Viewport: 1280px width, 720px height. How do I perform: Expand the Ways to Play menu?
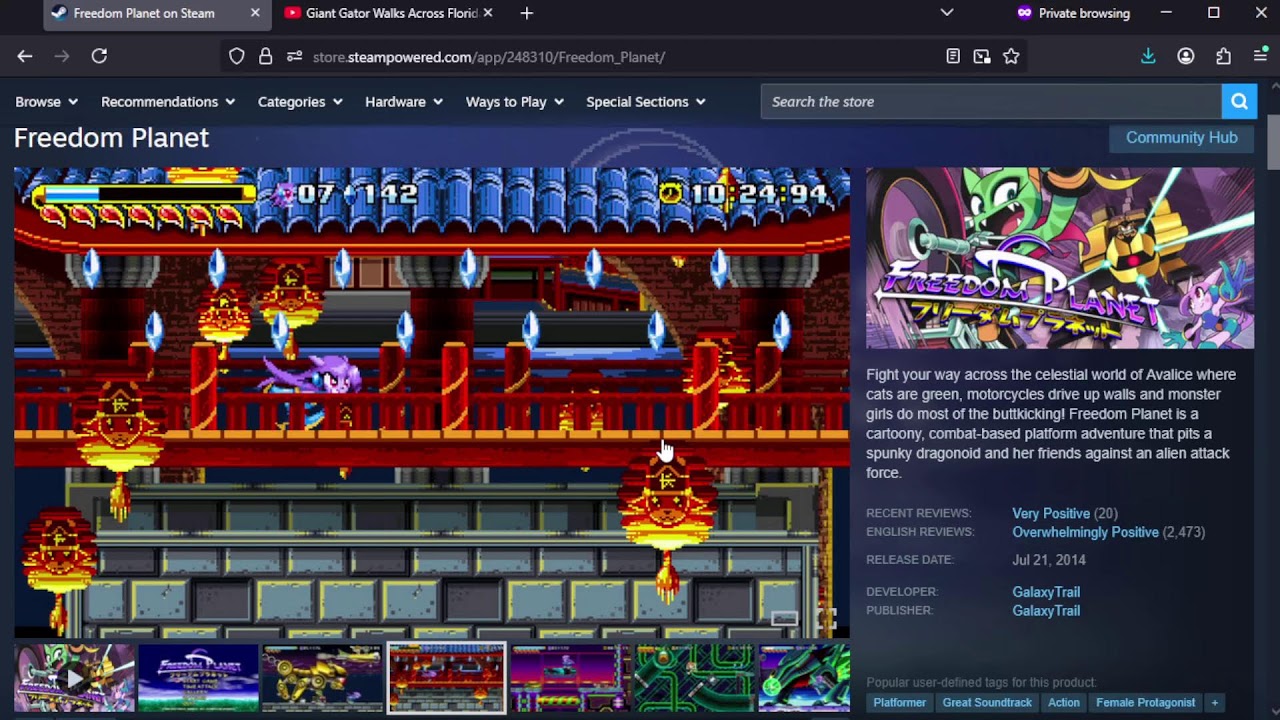515,102
